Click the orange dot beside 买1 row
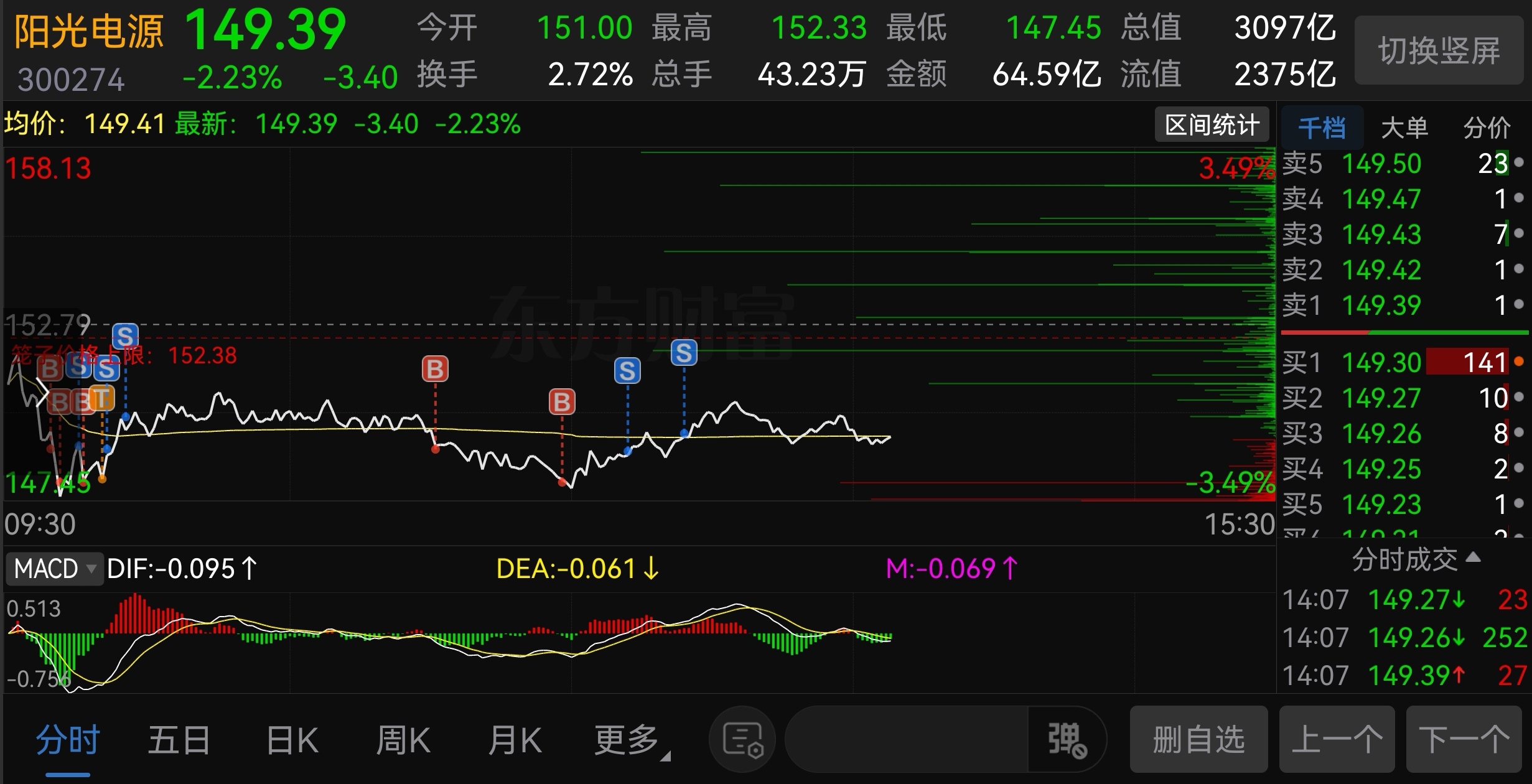This screenshot has width=1532, height=784. tap(1519, 362)
